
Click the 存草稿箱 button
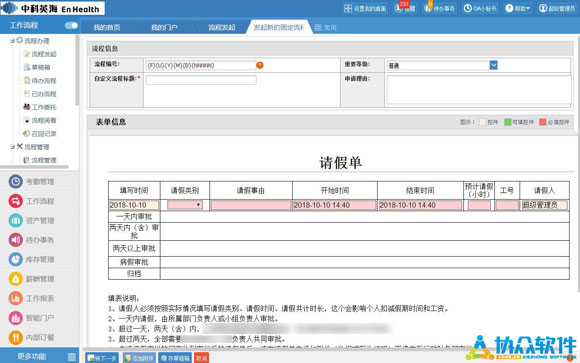175,358
